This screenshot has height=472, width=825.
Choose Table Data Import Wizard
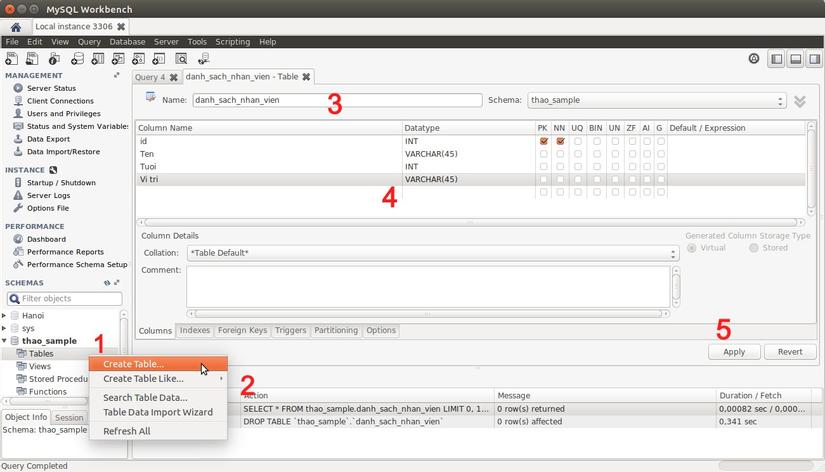click(158, 412)
